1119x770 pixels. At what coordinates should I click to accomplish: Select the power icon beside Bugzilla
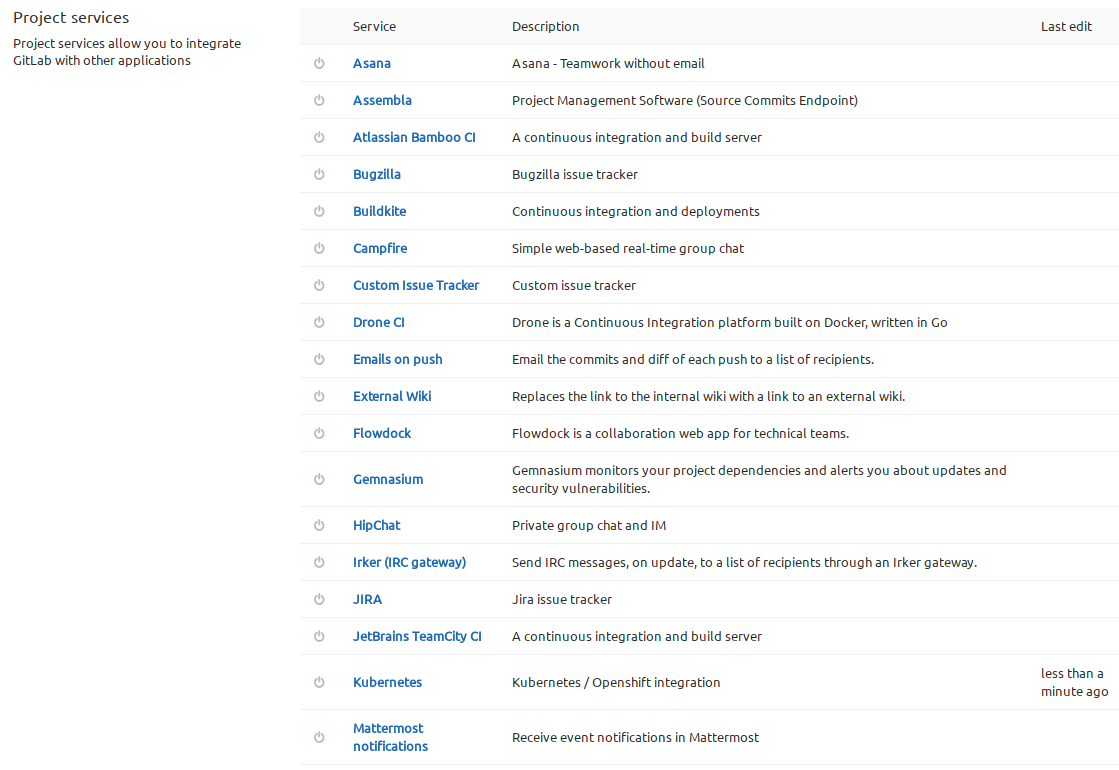(x=319, y=174)
